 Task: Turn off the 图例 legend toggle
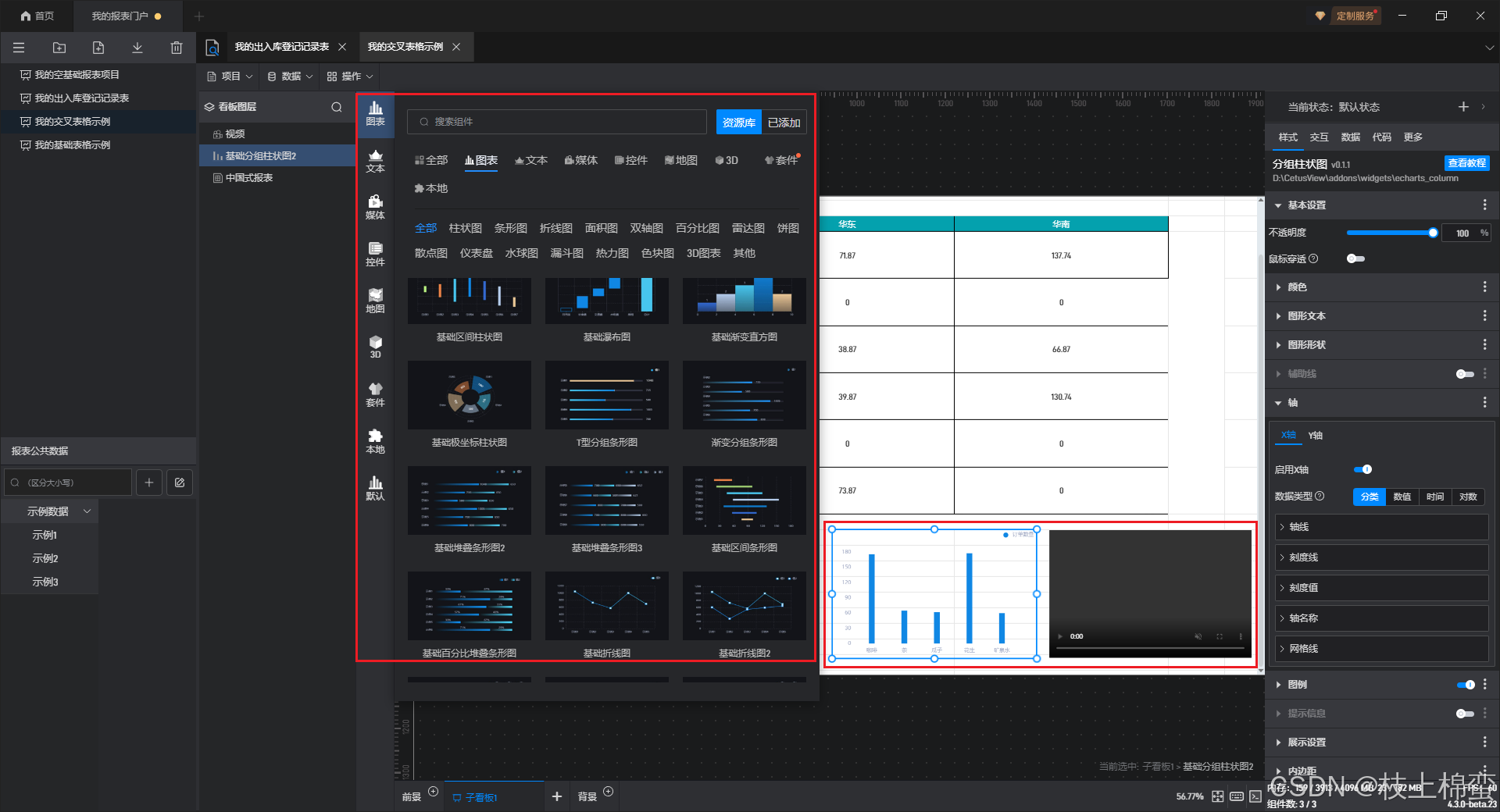[1465, 685]
